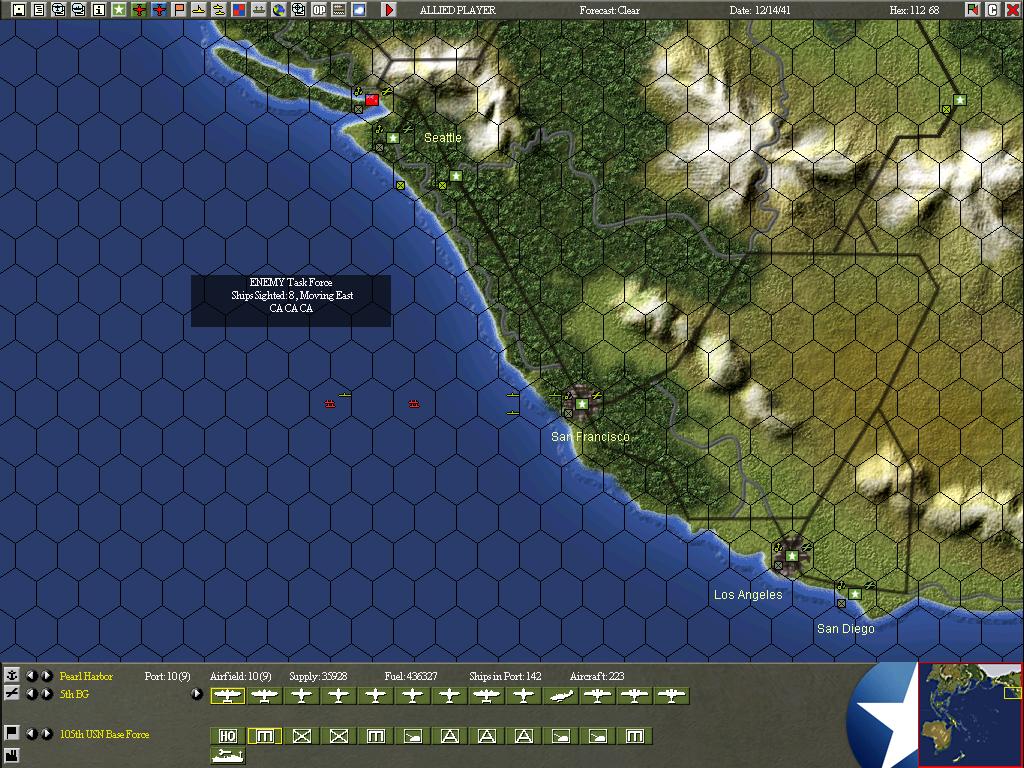Select the yellow-outlined land unit icon after HQ

[x=264, y=736]
